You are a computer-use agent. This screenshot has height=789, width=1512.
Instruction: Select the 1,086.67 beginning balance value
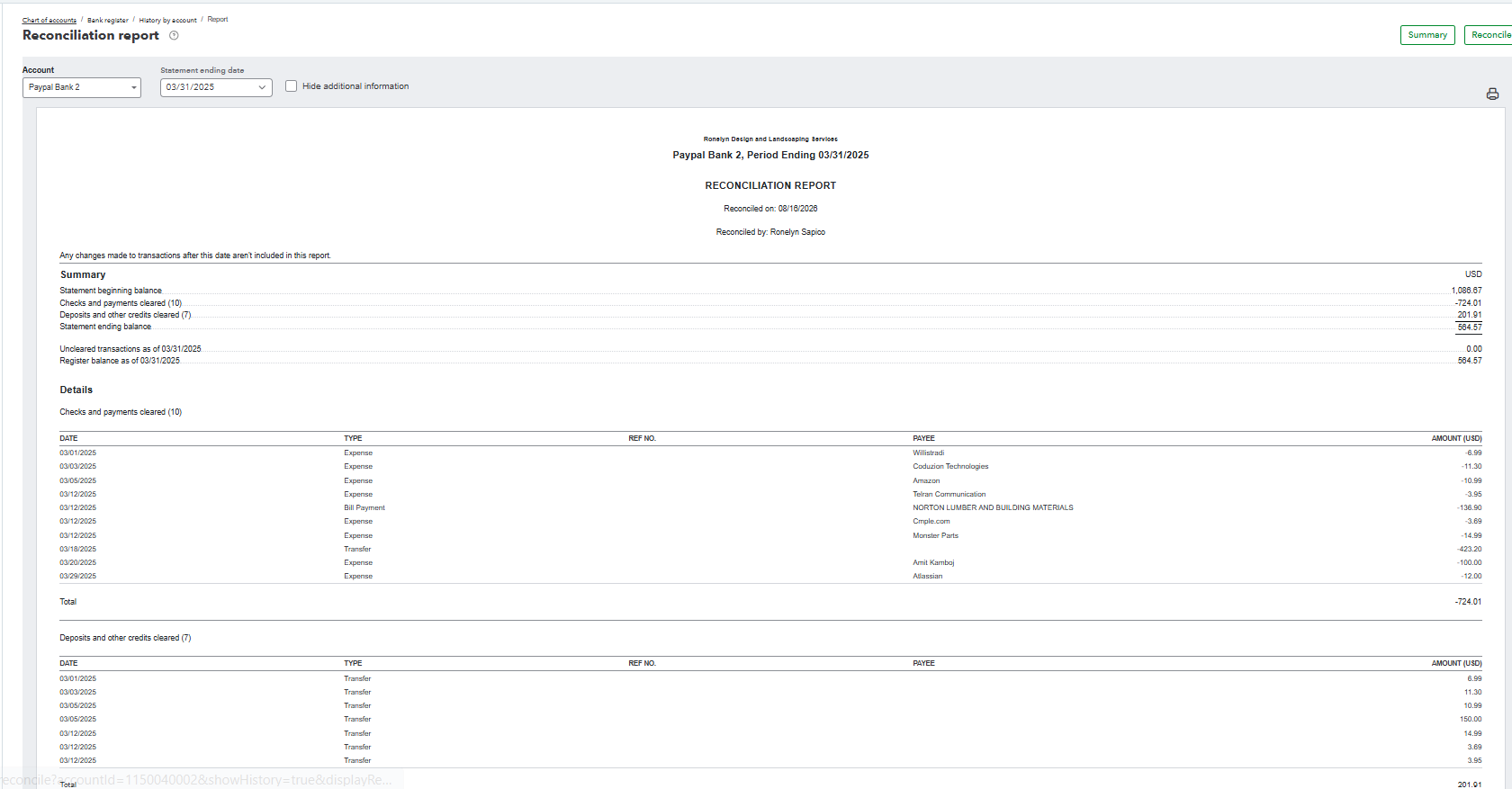[x=1466, y=291]
